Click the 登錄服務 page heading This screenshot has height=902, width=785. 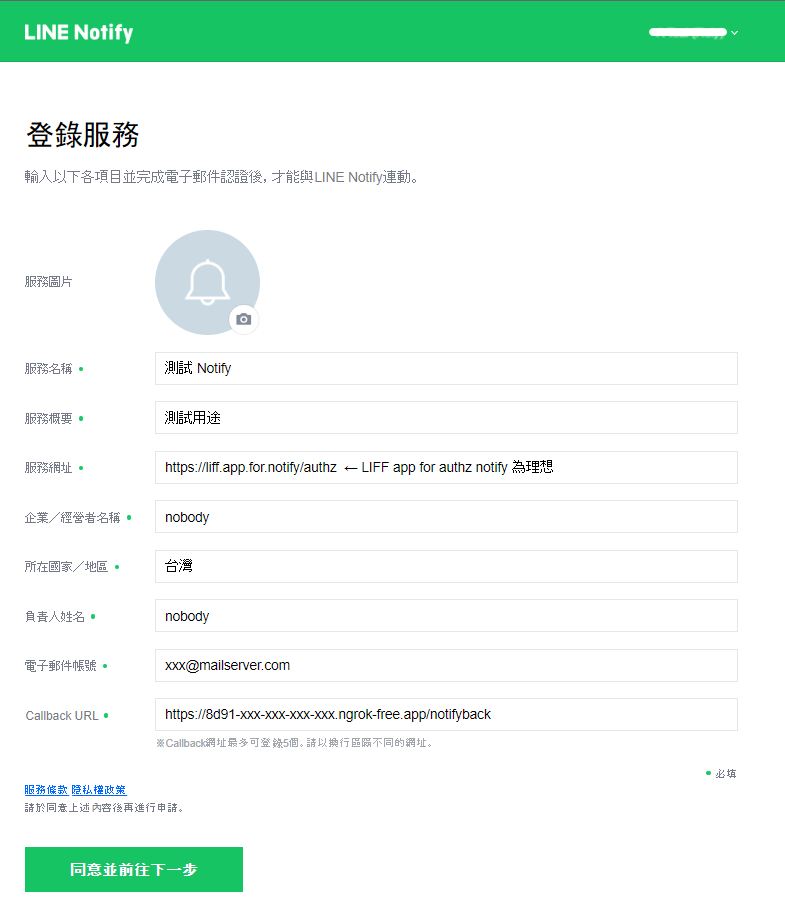82,135
